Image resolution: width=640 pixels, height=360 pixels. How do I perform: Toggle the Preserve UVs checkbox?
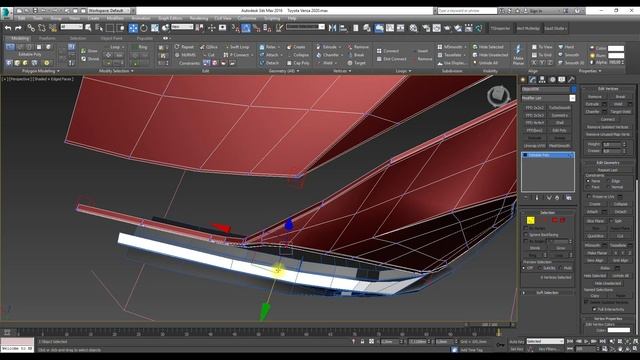(x=589, y=196)
